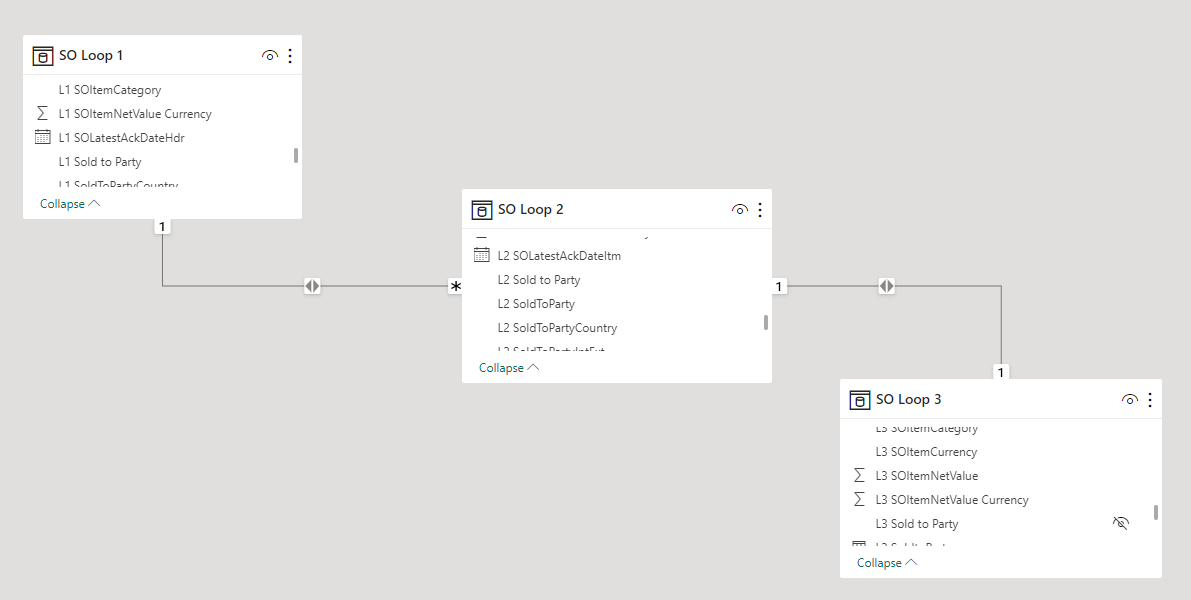
Task: Click cross-filter arrow between Loop 2 and Loop 3
Action: coord(886,286)
